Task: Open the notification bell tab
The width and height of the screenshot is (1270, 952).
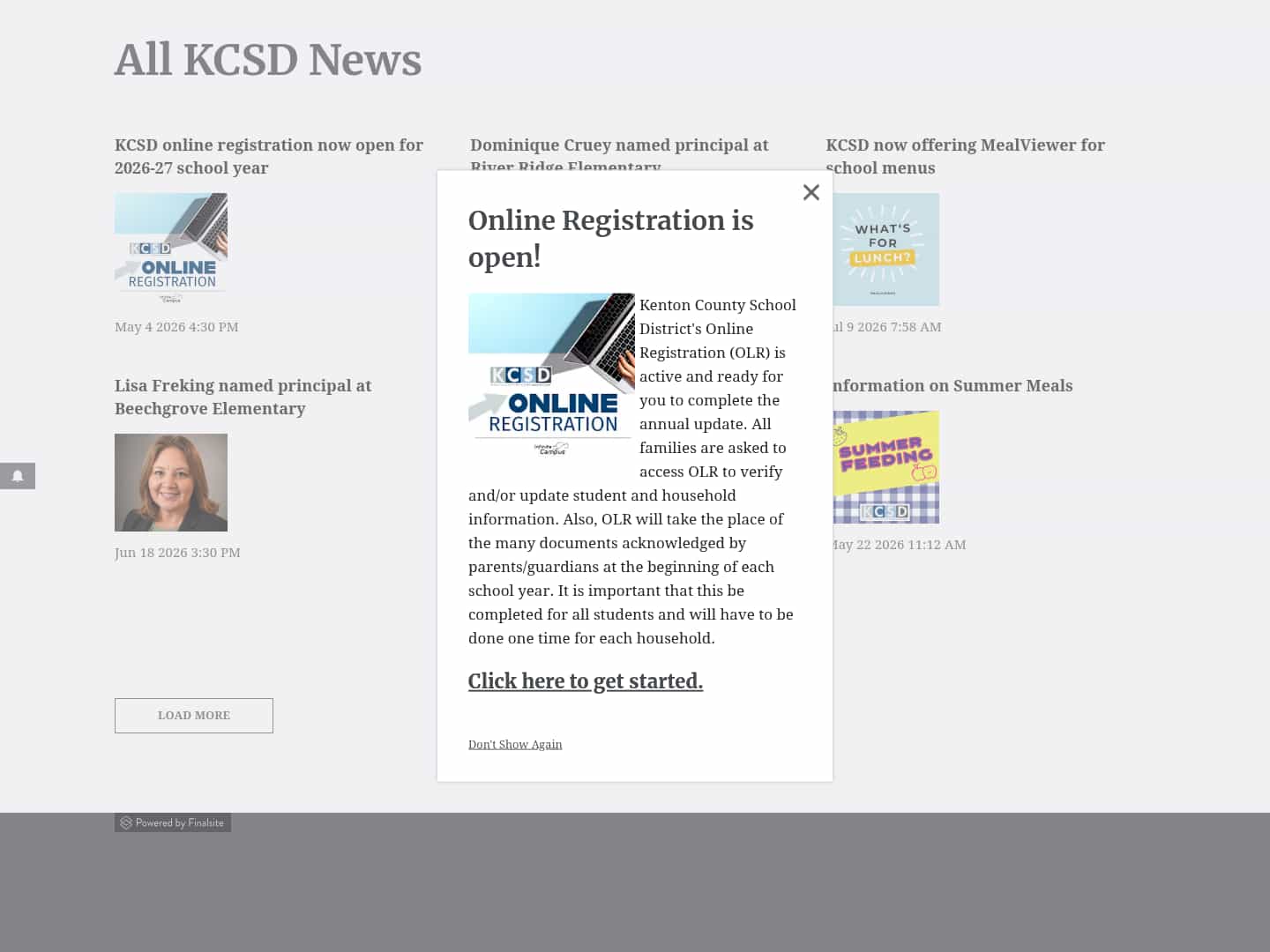Action: click(x=18, y=476)
